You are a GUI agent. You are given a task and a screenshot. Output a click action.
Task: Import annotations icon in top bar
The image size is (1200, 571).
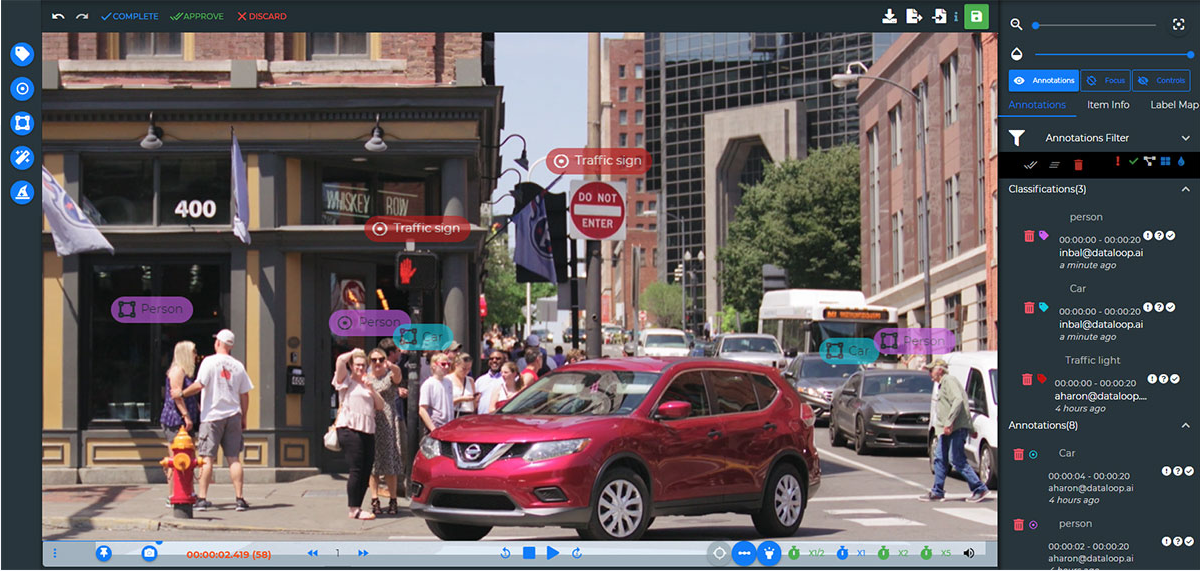(939, 16)
